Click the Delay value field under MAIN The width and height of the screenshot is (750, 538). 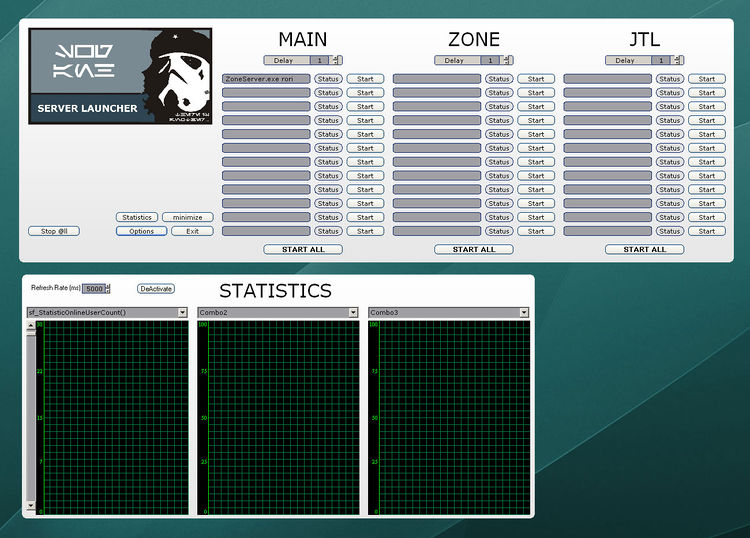pos(320,60)
